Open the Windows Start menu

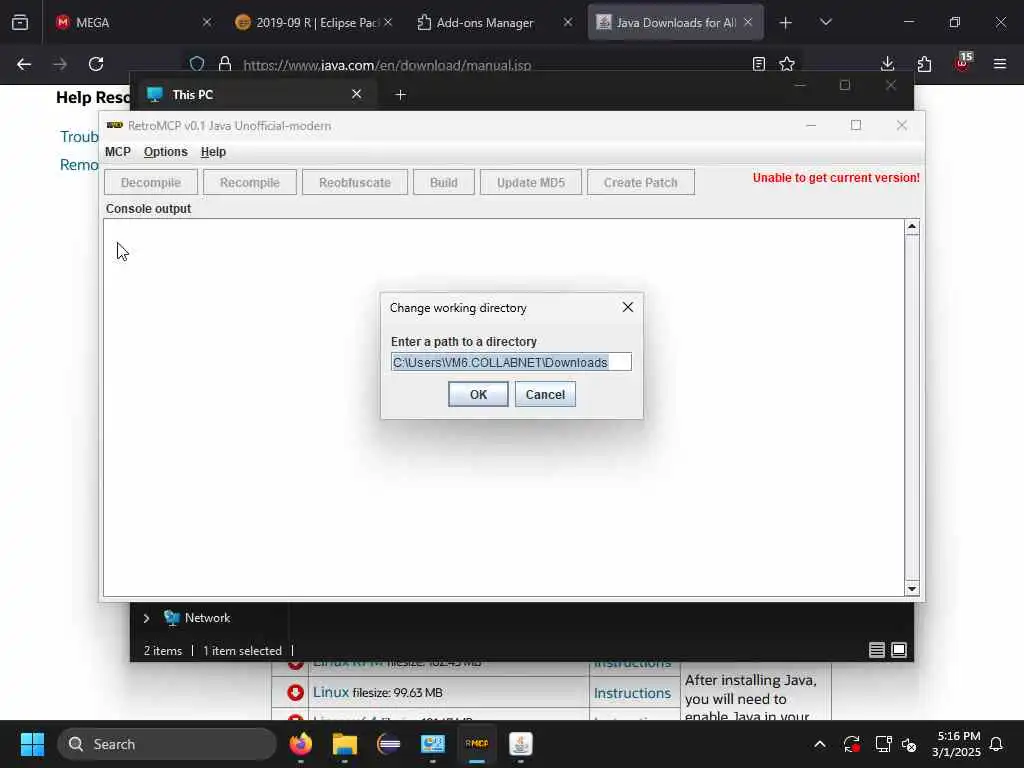coord(32,744)
